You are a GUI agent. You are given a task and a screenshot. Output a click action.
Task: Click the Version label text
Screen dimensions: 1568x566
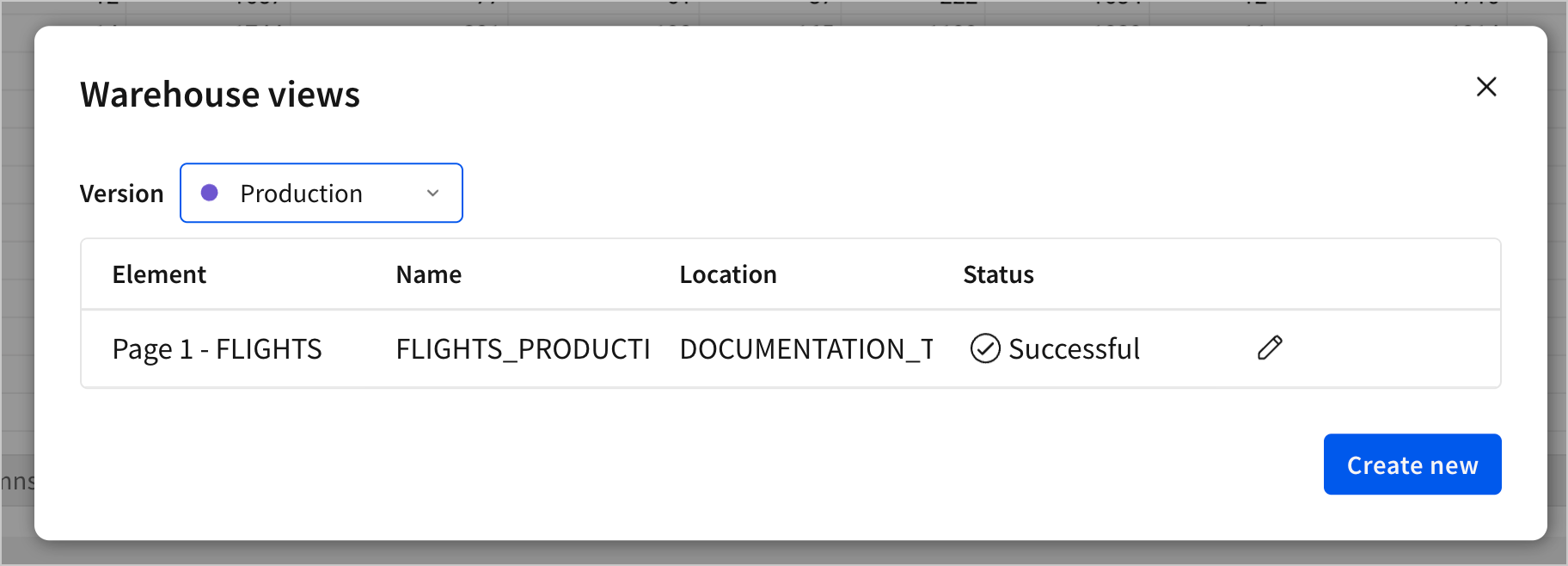click(x=121, y=193)
